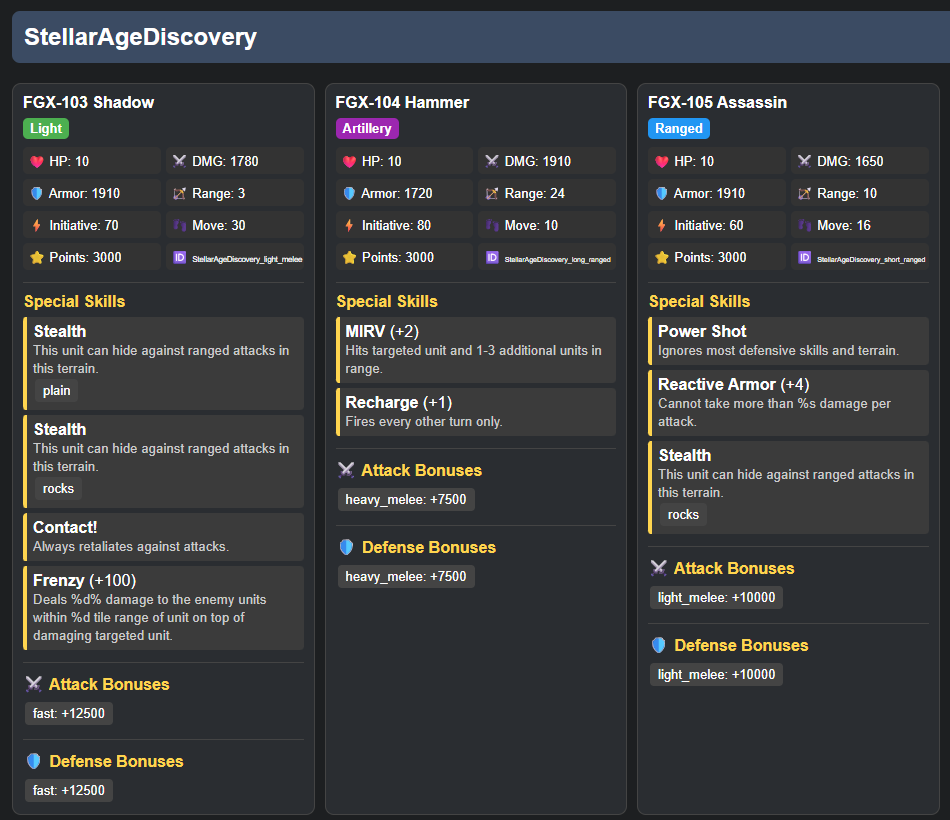Click the swords icon beside Shadow's Attack Bonuses
This screenshot has height=820, width=950.
click(34, 684)
